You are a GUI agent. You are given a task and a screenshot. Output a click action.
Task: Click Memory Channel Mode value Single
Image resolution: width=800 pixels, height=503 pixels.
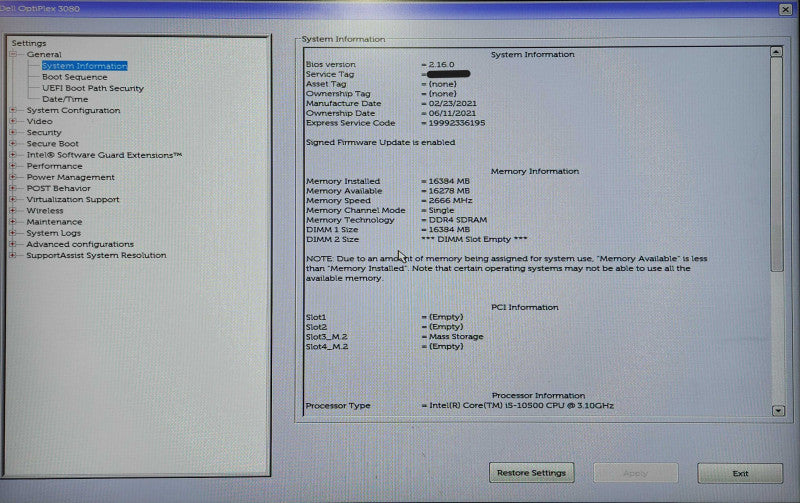[441, 210]
